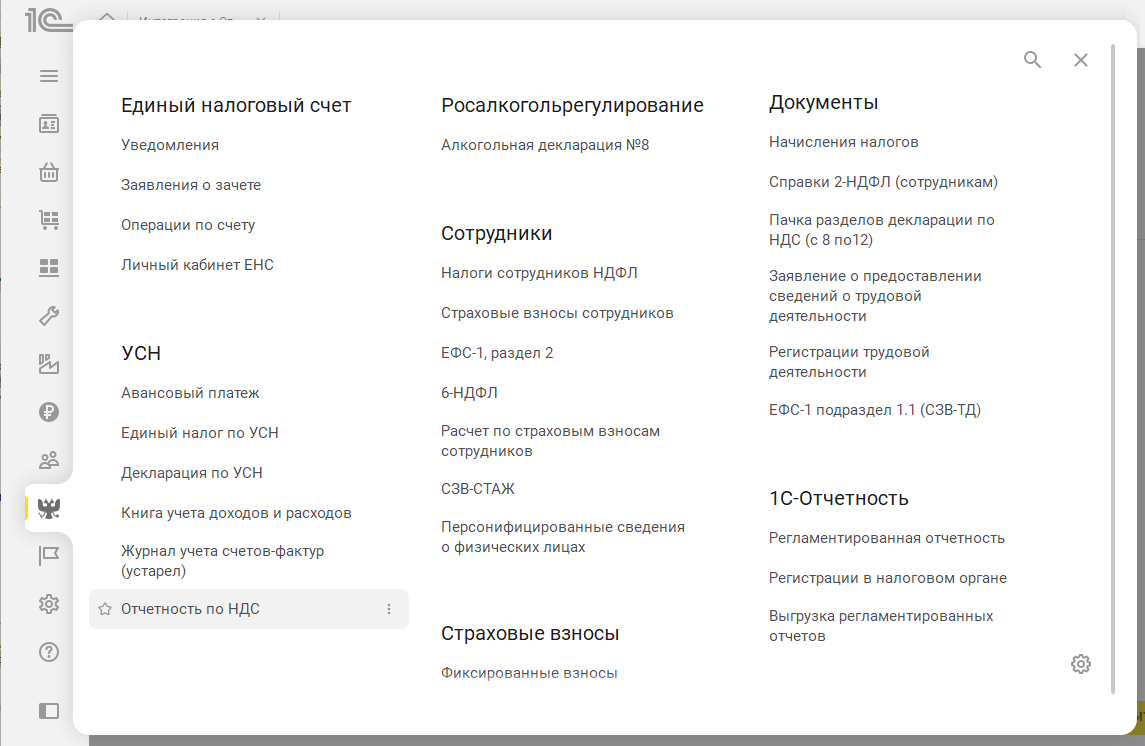1145x746 pixels.
Task: Toggle favorite star for Отчетность по НДС
Action: coord(105,609)
